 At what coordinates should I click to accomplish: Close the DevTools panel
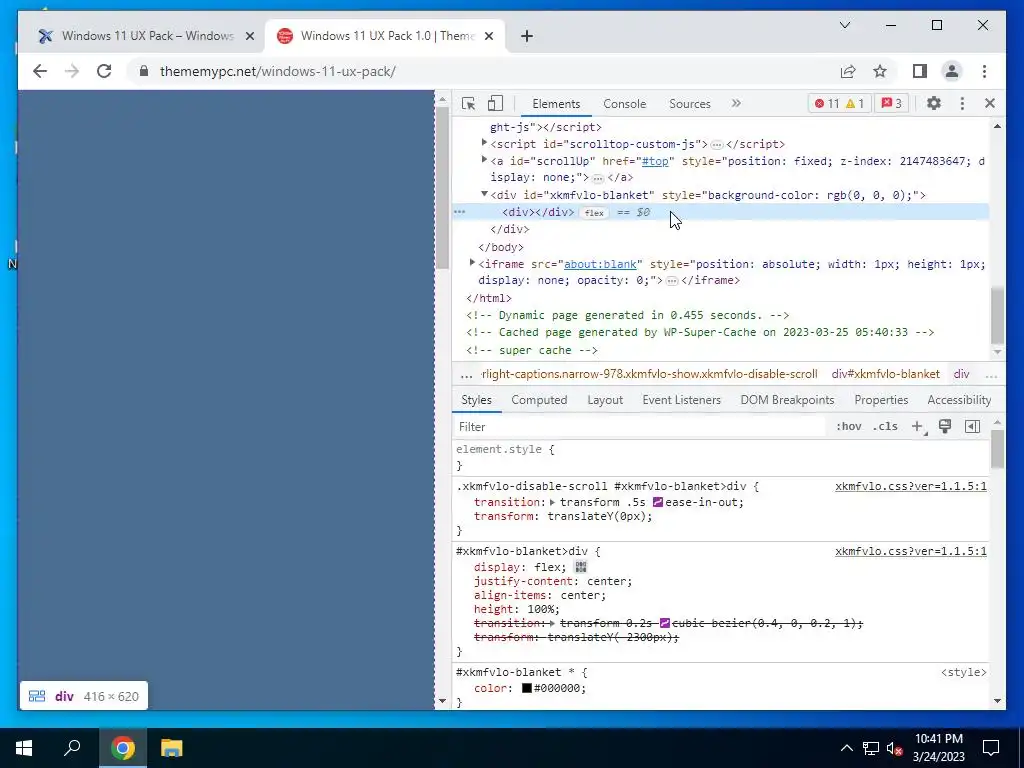coord(989,103)
